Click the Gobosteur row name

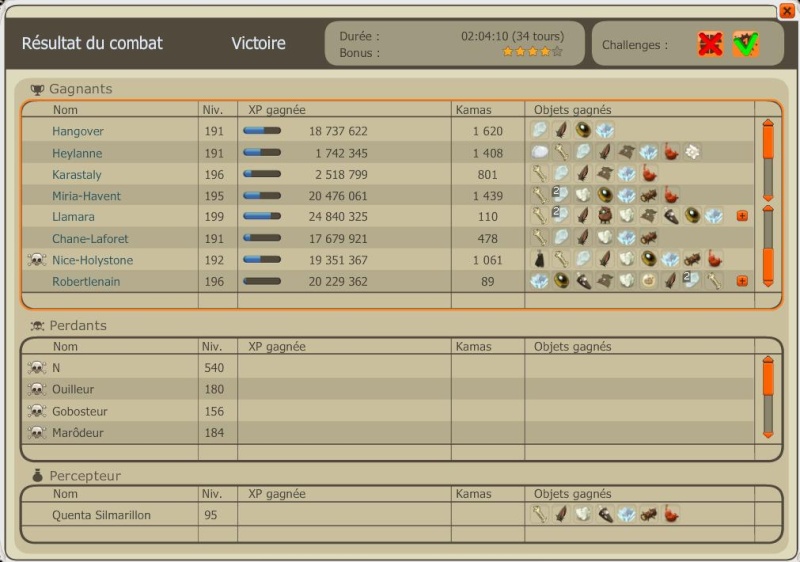[80, 411]
